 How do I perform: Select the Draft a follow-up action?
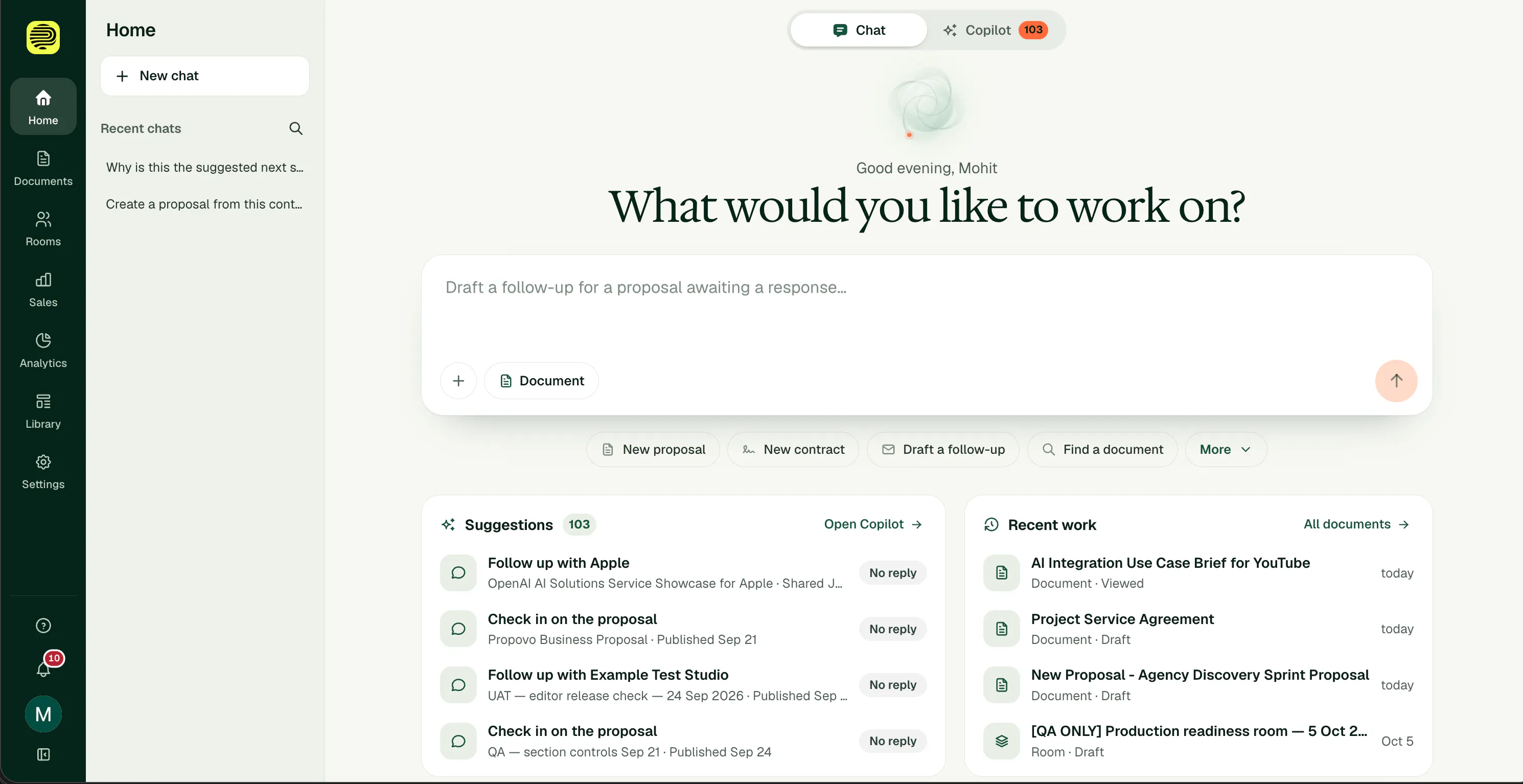(943, 449)
